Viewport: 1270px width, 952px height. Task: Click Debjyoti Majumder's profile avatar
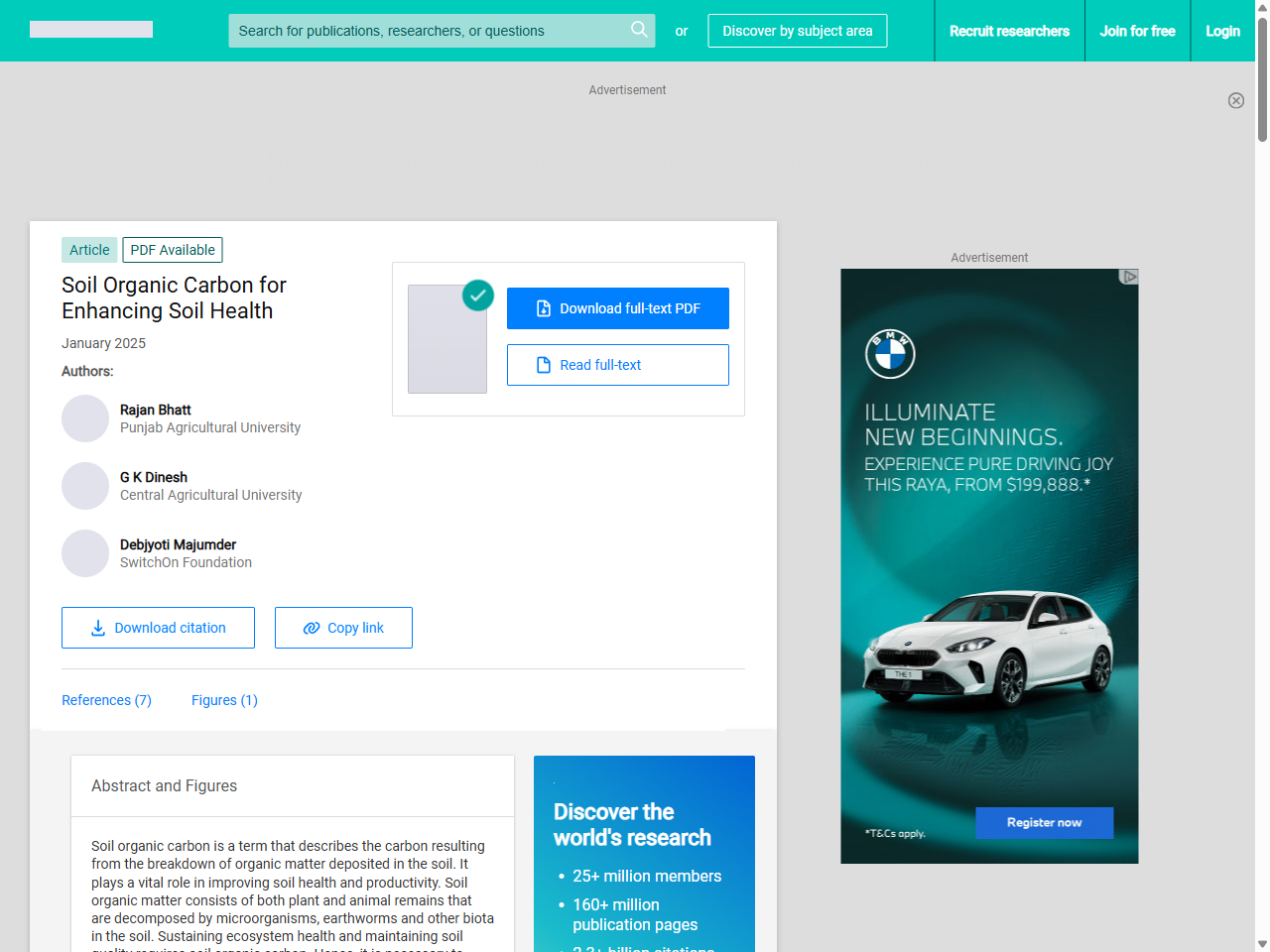[x=85, y=553]
